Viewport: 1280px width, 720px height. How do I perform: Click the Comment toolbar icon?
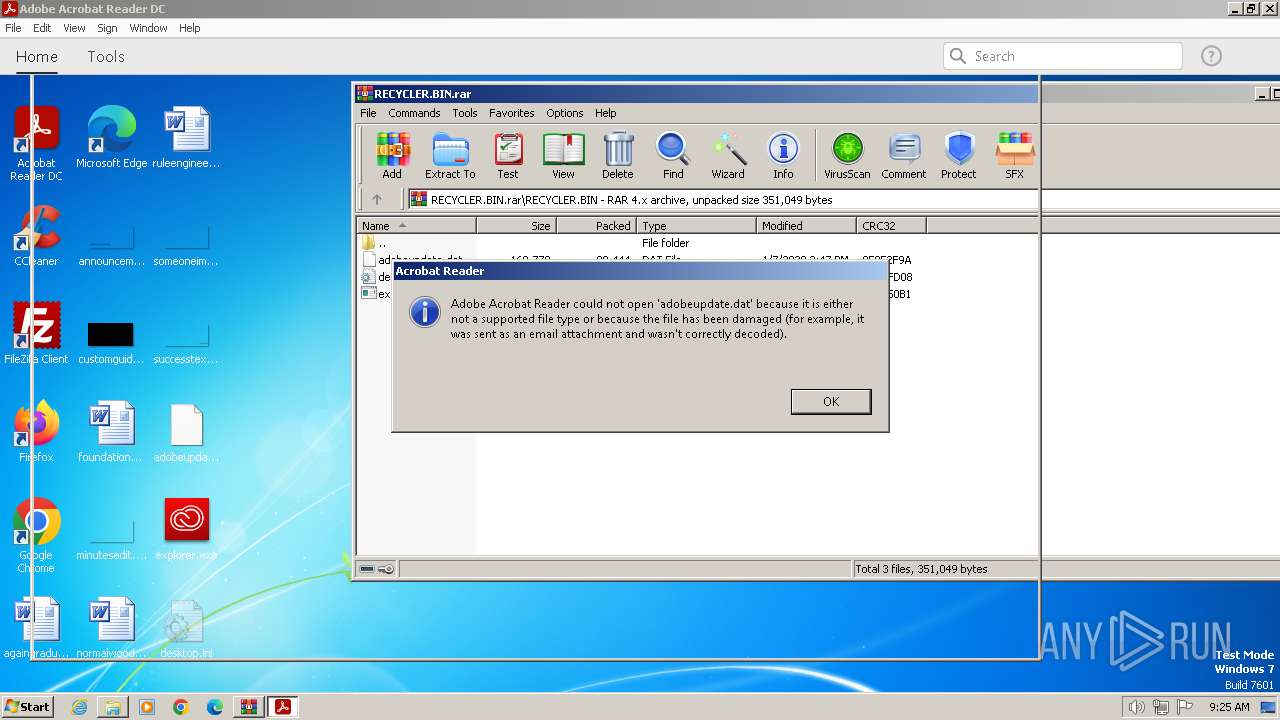pos(904,156)
